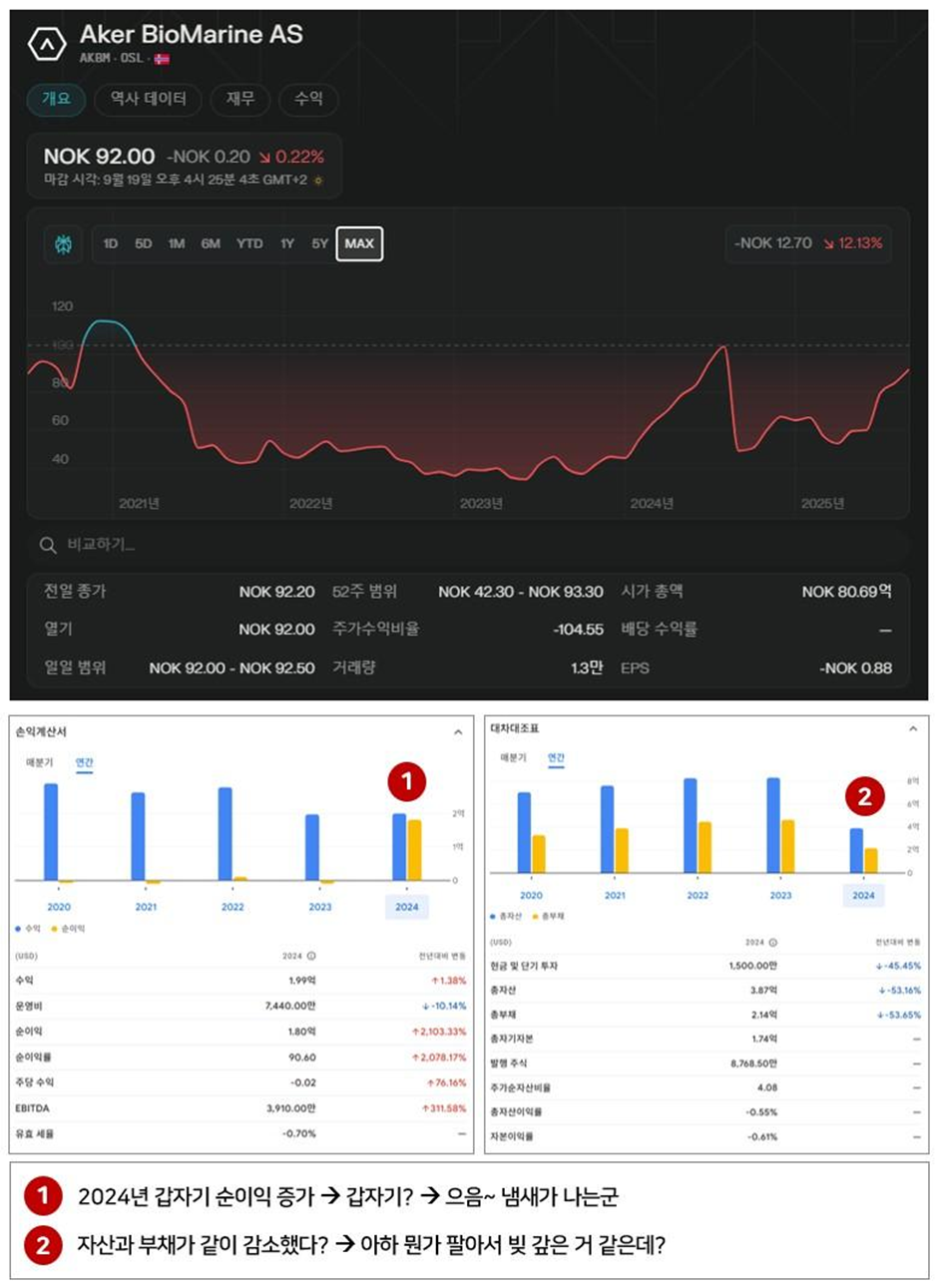The image size is (938, 1288).
Task: Click the yellow 순이익 legend dot
Action: pyautogui.click(x=55, y=929)
